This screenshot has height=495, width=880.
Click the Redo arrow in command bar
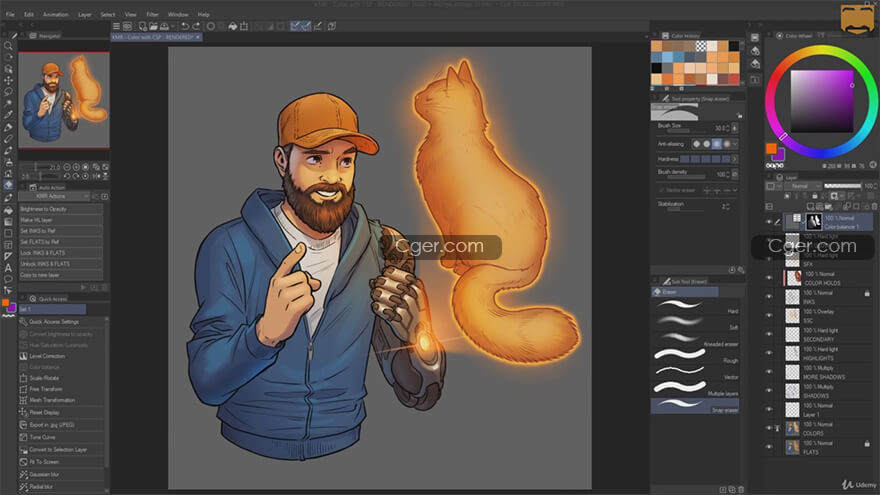click(194, 26)
